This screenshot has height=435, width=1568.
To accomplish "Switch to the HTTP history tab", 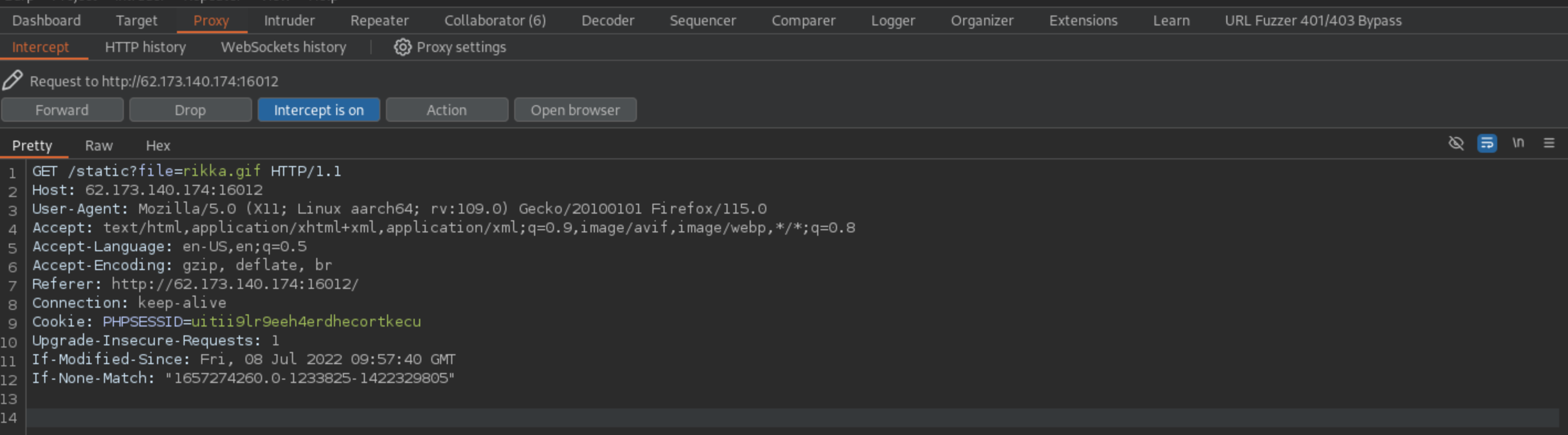I will [x=145, y=47].
